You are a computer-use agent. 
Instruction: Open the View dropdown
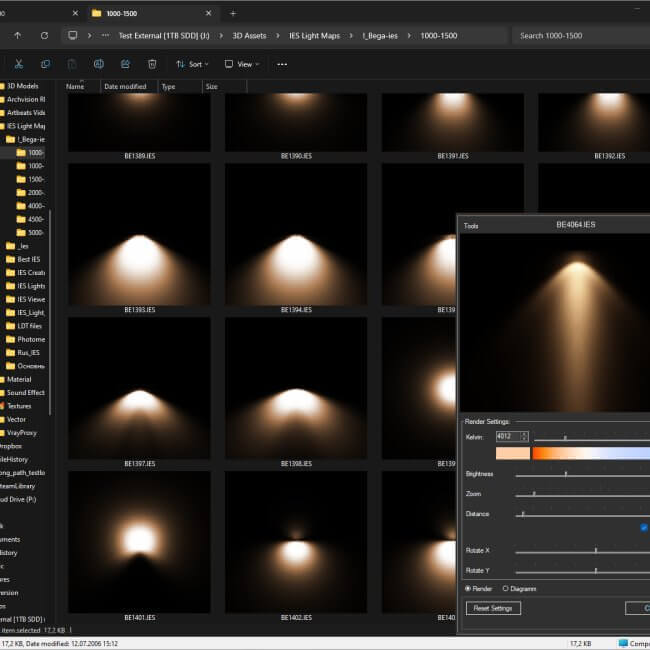point(241,64)
